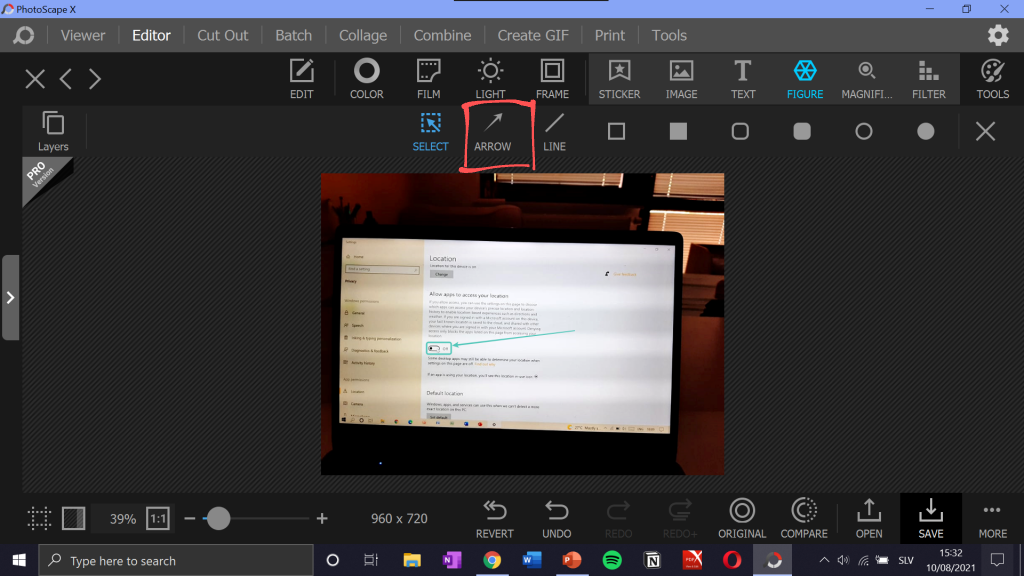The width and height of the screenshot is (1024, 576).
Task: Choose the SELECT figure tool
Action: point(430,131)
